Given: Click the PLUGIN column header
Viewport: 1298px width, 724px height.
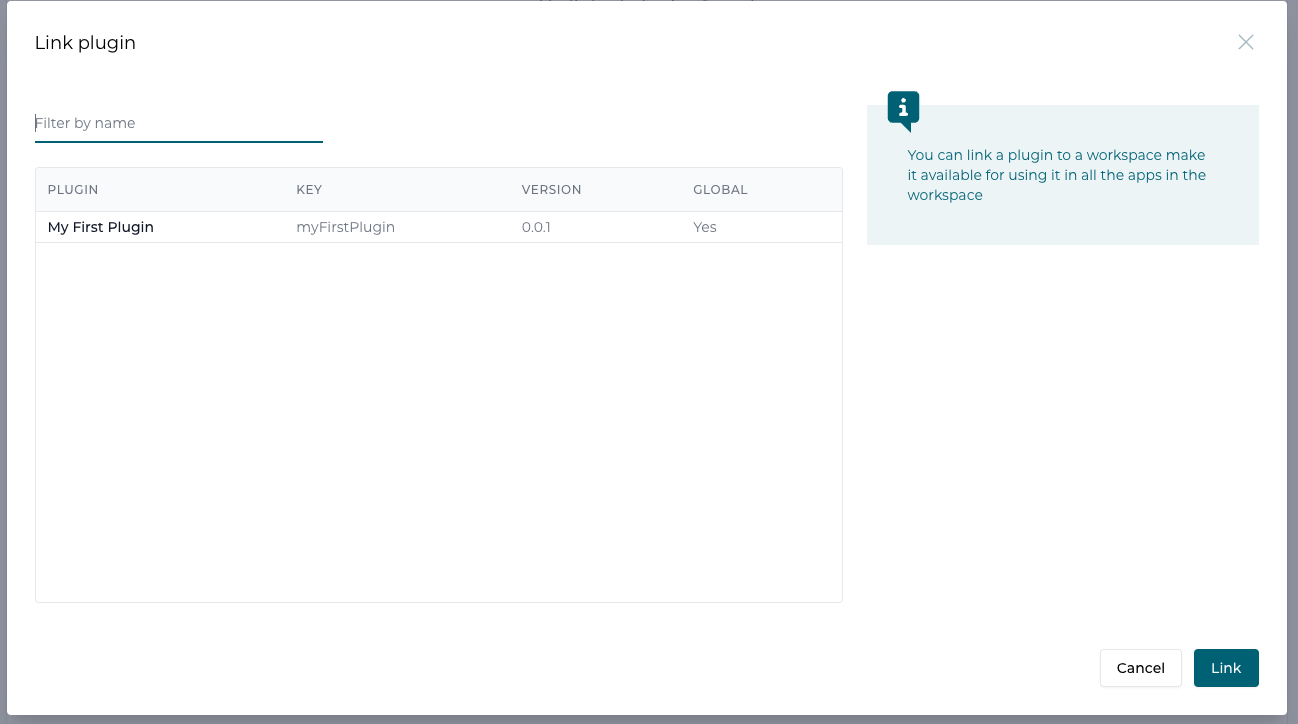Looking at the screenshot, I should coord(74,189).
